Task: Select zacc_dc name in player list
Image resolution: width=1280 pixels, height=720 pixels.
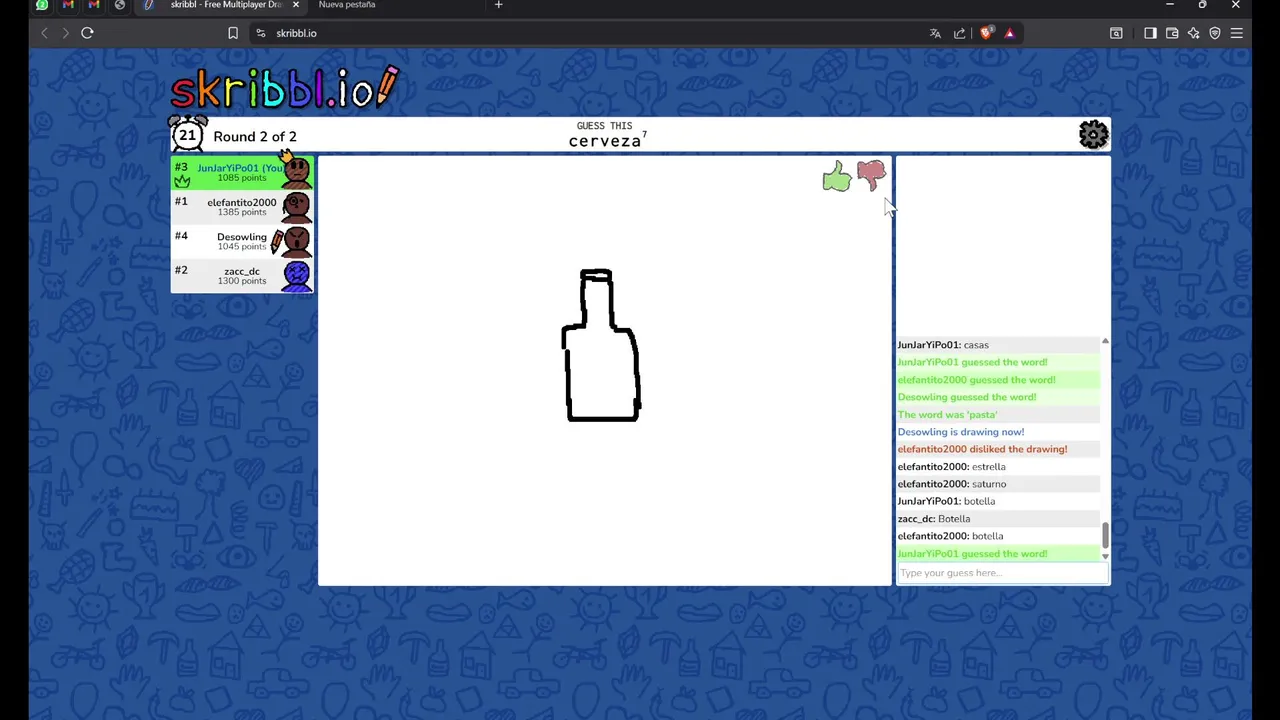Action: coord(242,271)
